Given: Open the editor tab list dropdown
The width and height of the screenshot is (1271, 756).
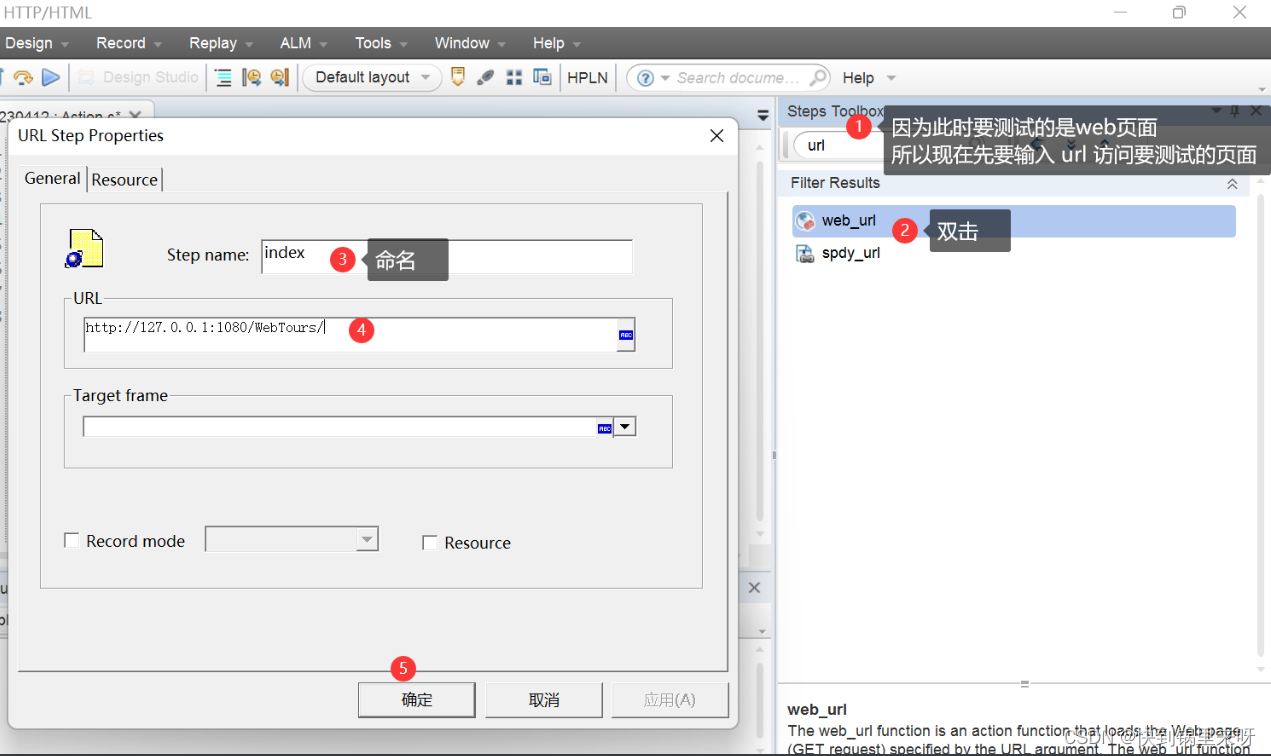Looking at the screenshot, I should [x=763, y=116].
